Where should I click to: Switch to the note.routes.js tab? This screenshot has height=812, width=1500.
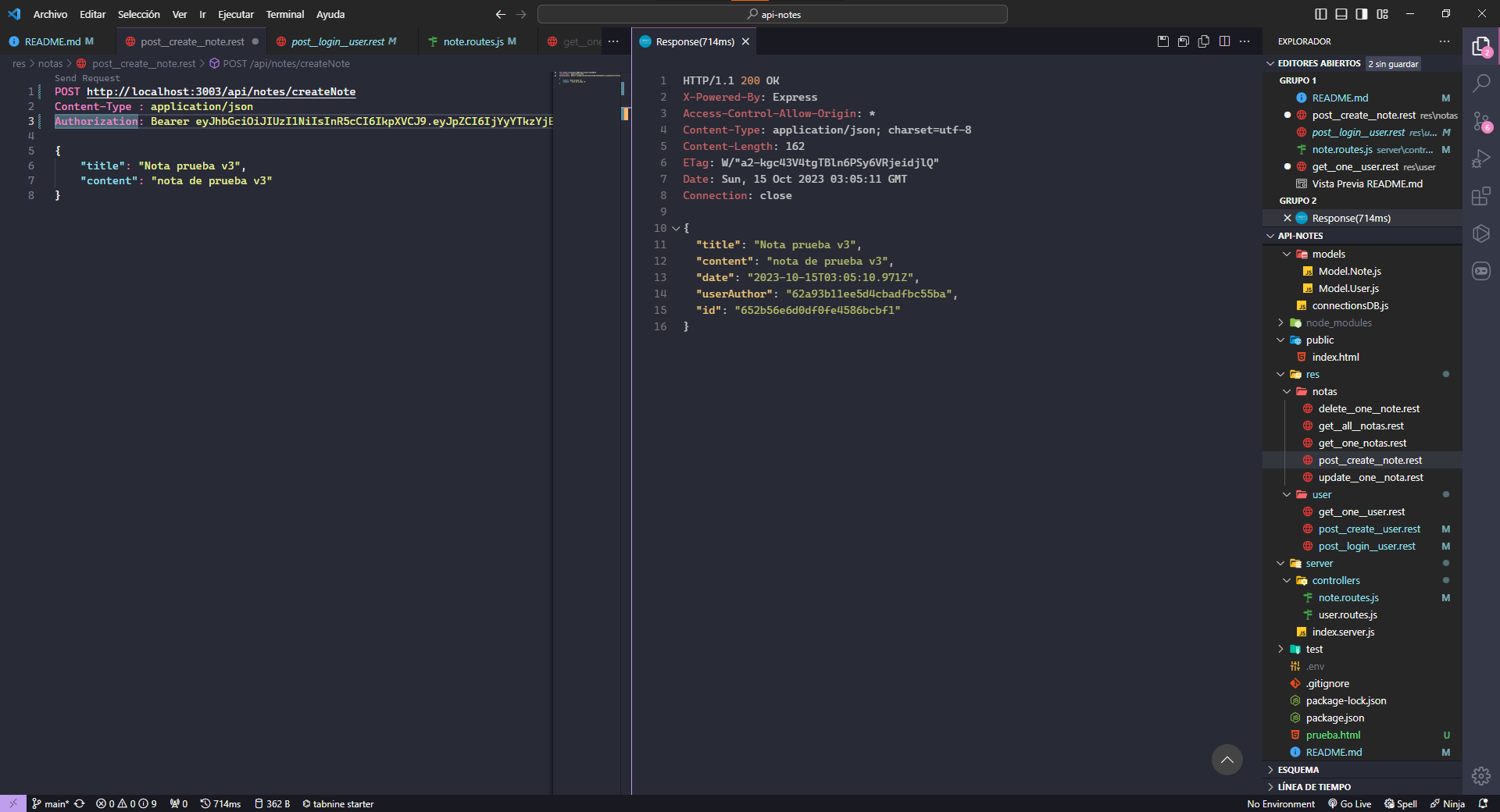(x=473, y=41)
